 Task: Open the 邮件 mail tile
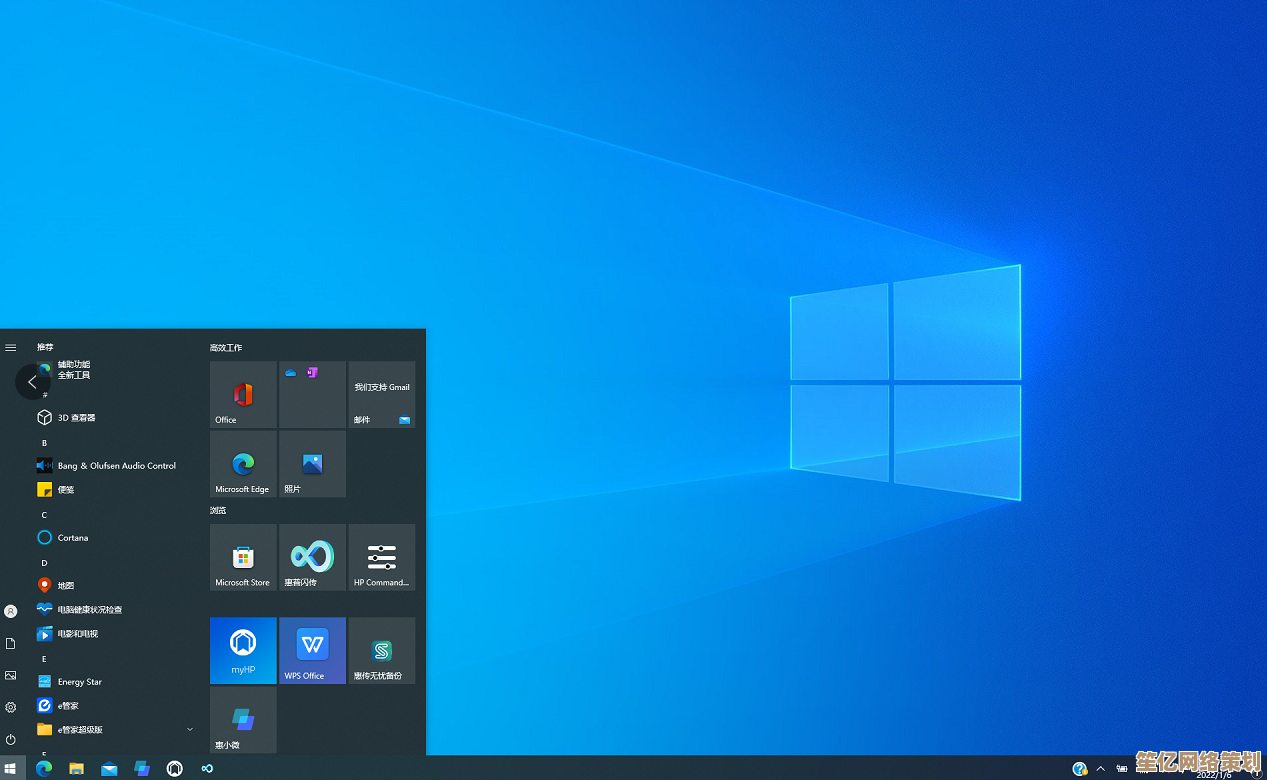[382, 395]
